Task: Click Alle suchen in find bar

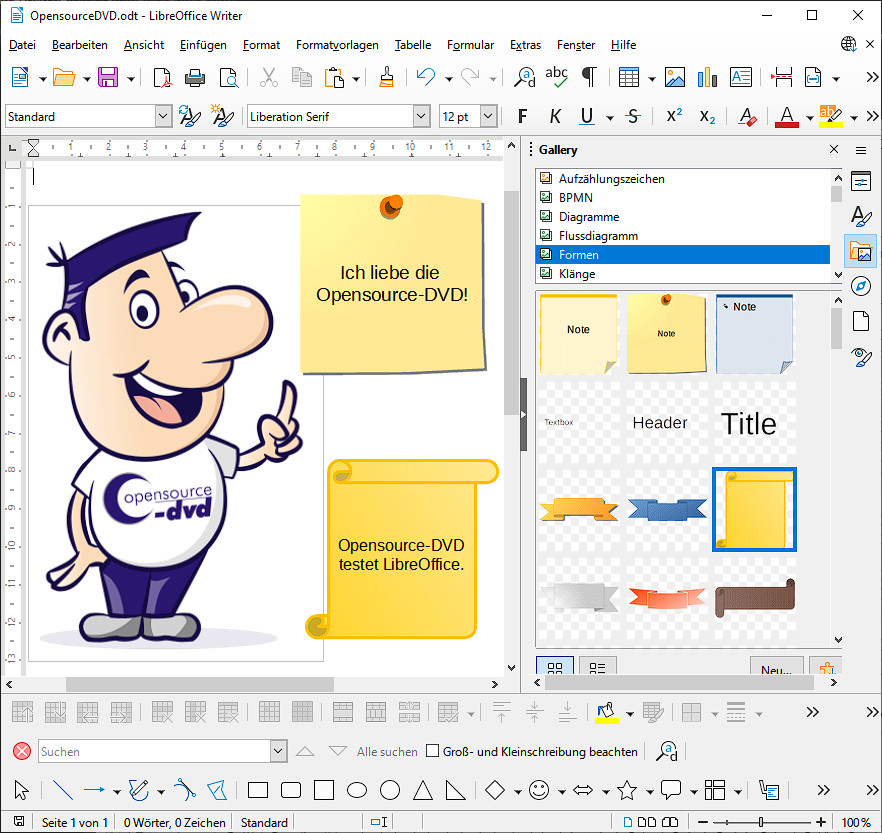Action: pyautogui.click(x=387, y=751)
